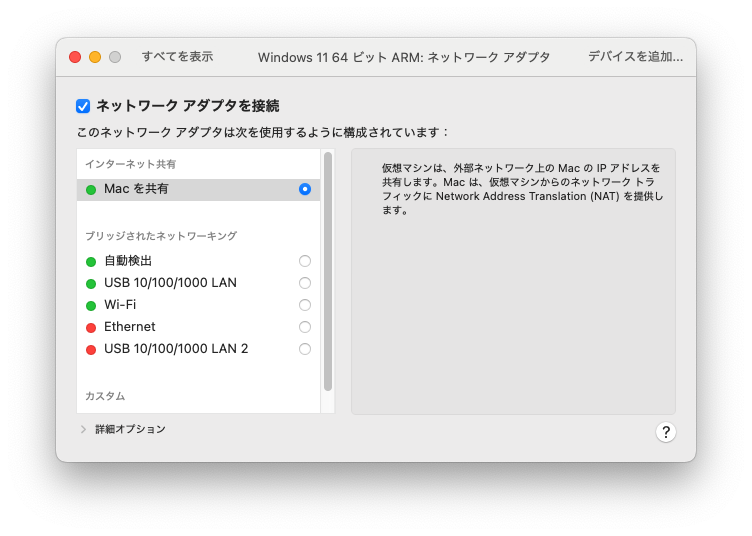Viewport: 752px width, 536px height.
Task: Choose the Ethernet radio button
Action: pos(305,327)
